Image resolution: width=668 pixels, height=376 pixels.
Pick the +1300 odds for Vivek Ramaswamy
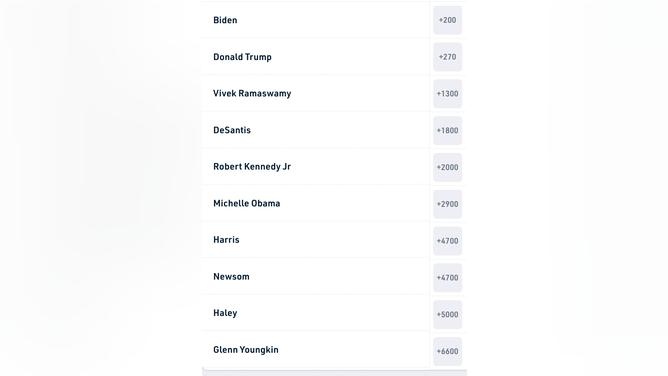447,94
